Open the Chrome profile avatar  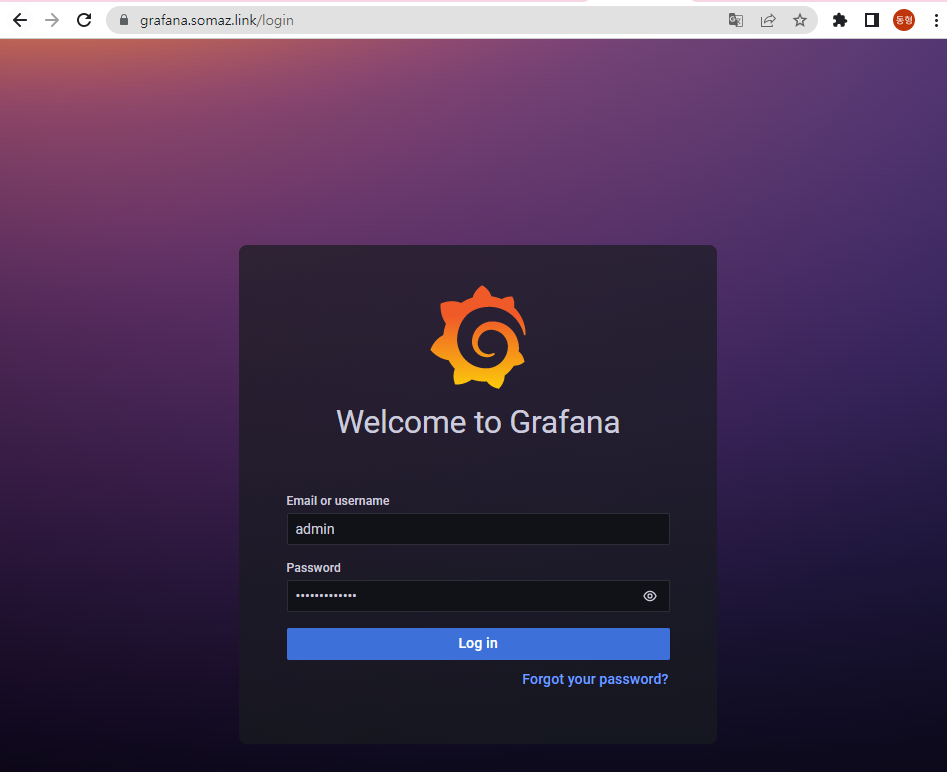pyautogui.click(x=904, y=21)
